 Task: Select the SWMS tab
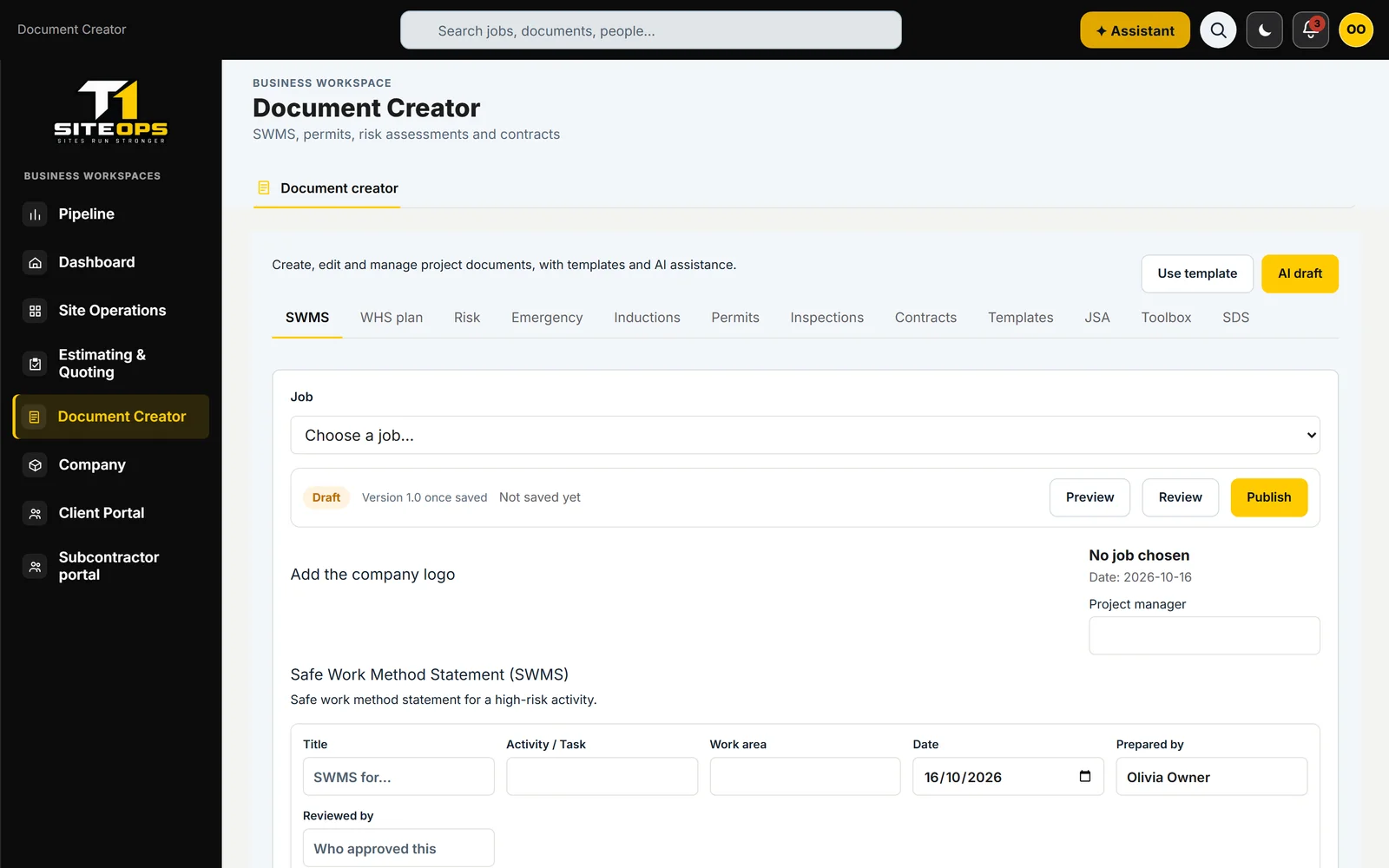coord(307,318)
